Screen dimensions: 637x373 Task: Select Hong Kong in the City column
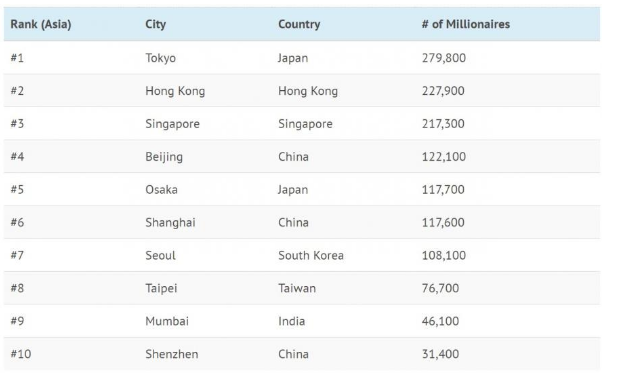pyautogui.click(x=175, y=91)
